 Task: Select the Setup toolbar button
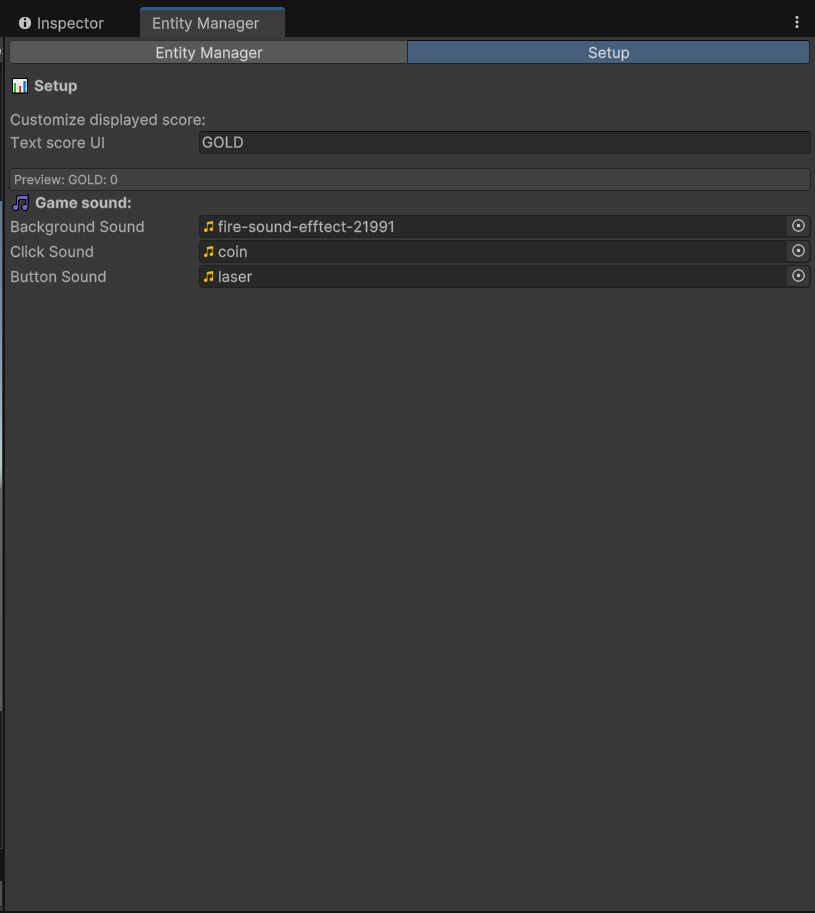click(x=608, y=53)
